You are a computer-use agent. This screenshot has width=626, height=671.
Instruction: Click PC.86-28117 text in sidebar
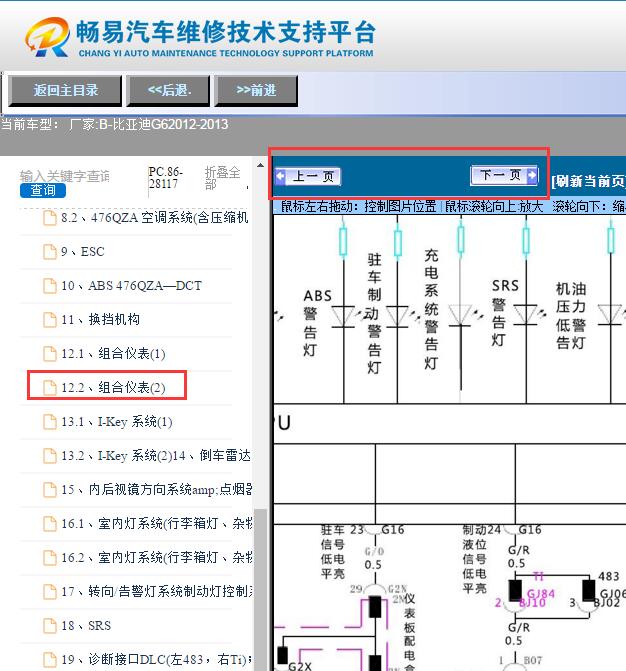click(166, 178)
